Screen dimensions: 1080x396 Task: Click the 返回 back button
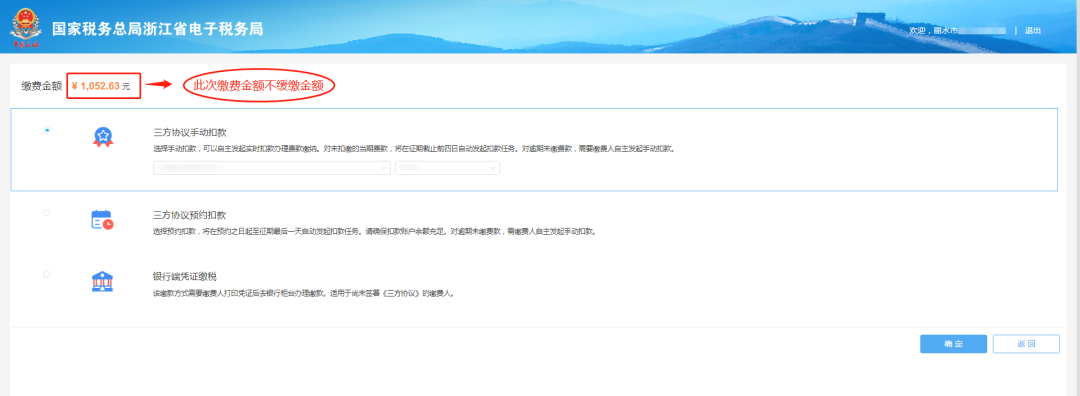click(x=1026, y=344)
